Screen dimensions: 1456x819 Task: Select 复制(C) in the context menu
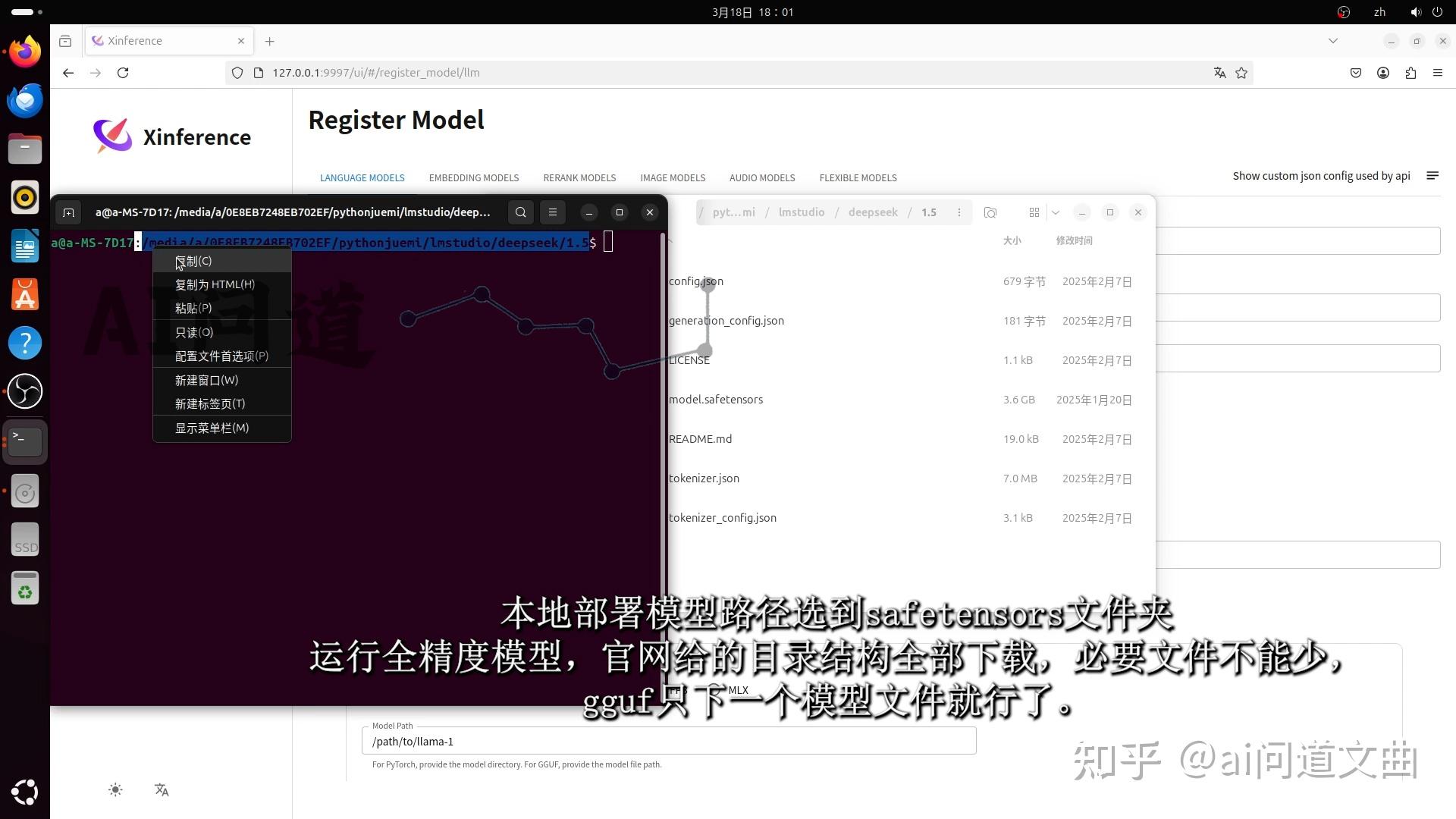click(x=193, y=261)
